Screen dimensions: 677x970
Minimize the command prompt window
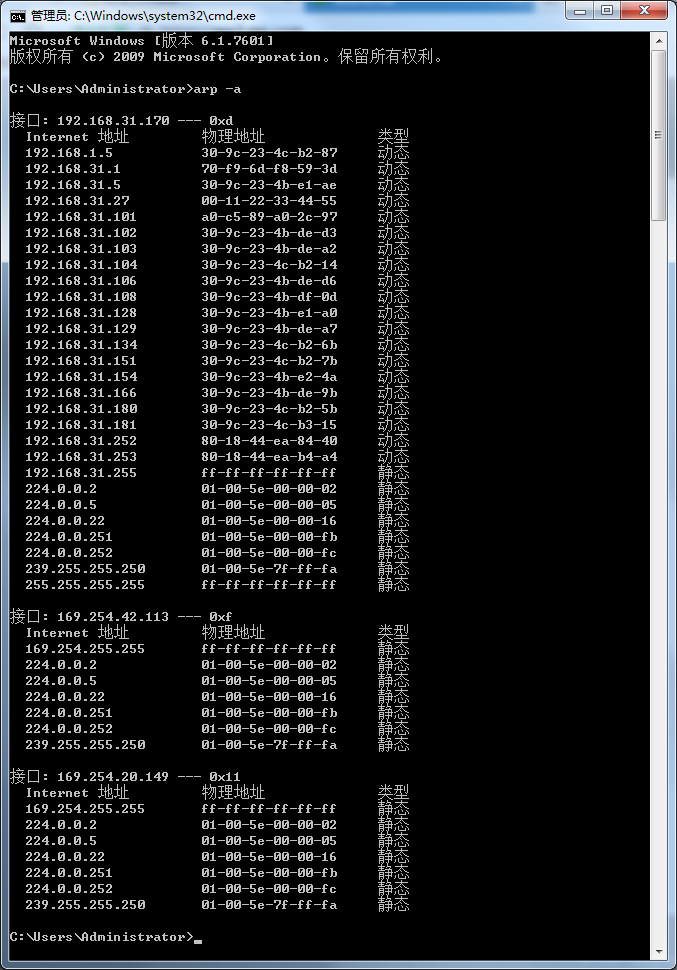coord(579,11)
